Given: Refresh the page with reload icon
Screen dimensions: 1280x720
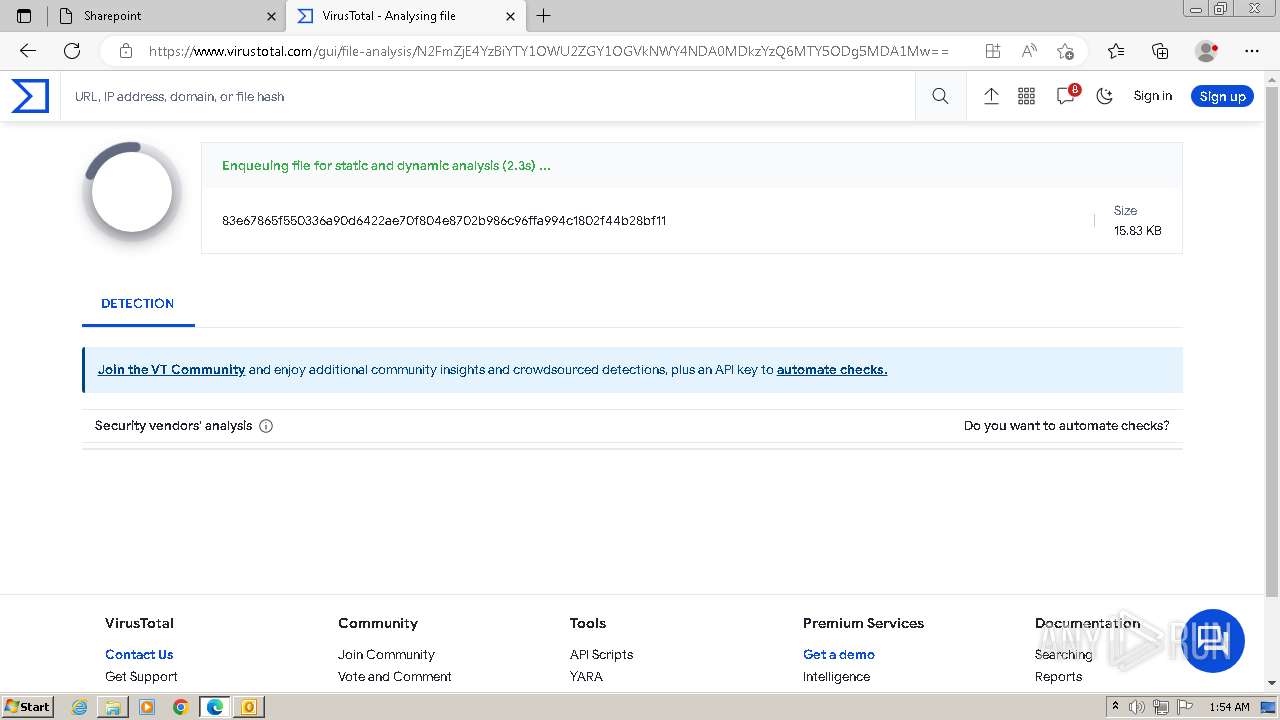Looking at the screenshot, I should pyautogui.click(x=72, y=51).
